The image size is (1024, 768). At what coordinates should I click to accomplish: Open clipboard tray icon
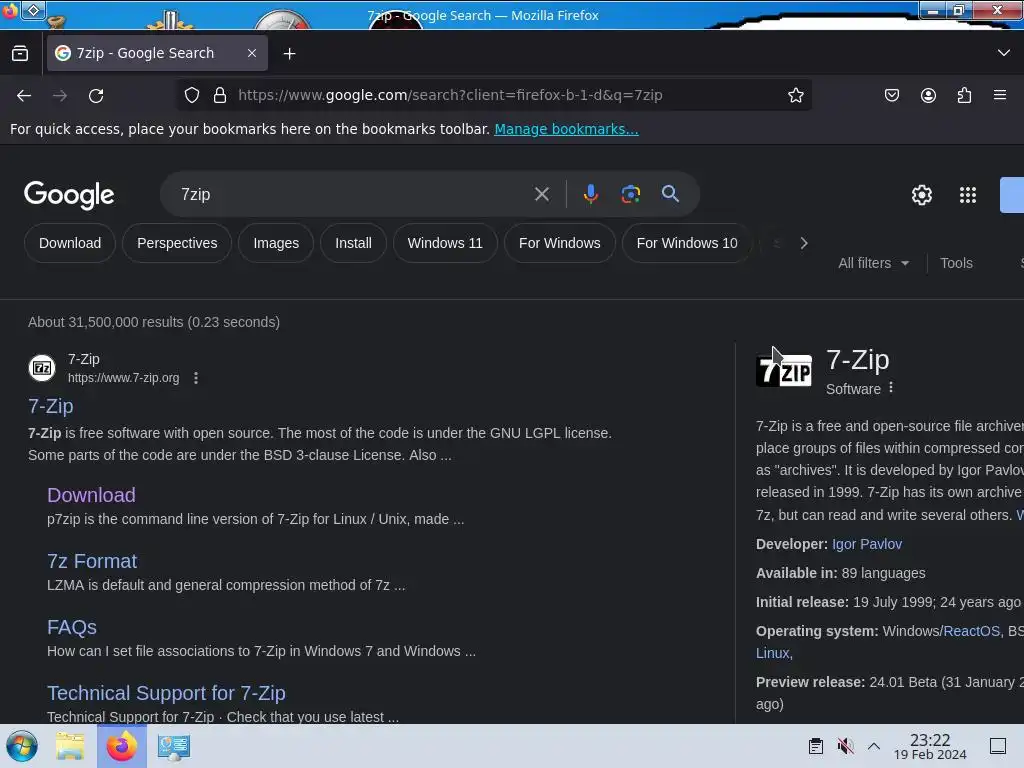pos(816,746)
